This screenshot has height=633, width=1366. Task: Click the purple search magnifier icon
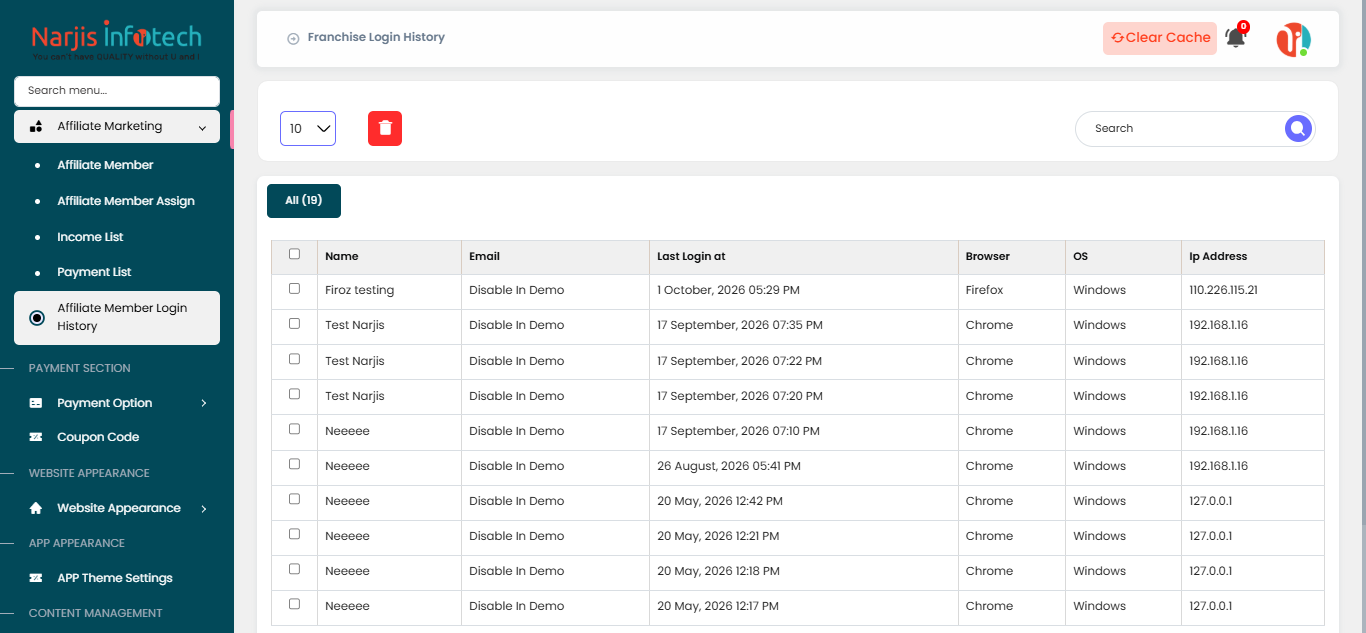[x=1298, y=128]
